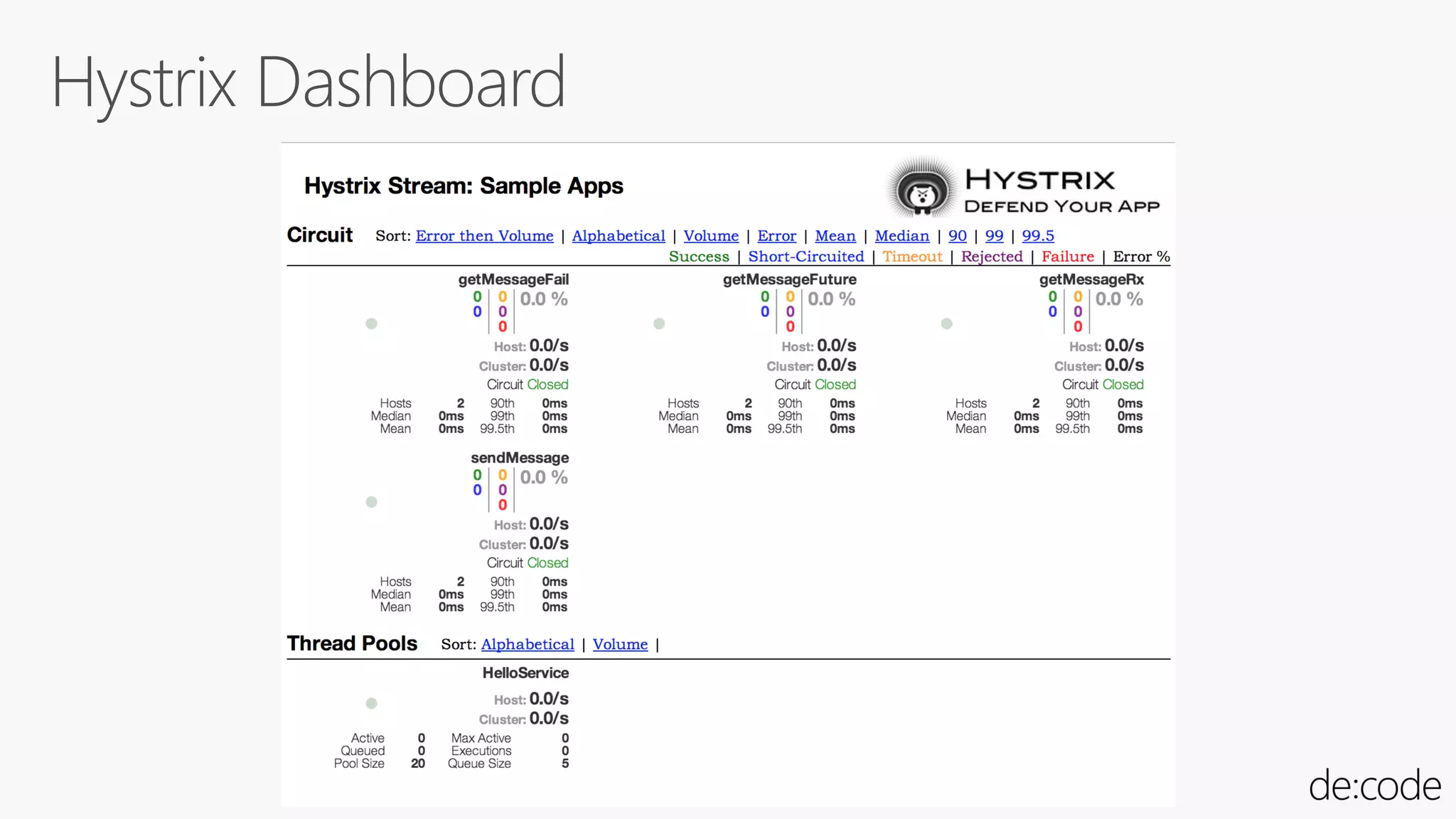
Task: Click the Hystrix porcupine logo icon
Action: point(922,189)
